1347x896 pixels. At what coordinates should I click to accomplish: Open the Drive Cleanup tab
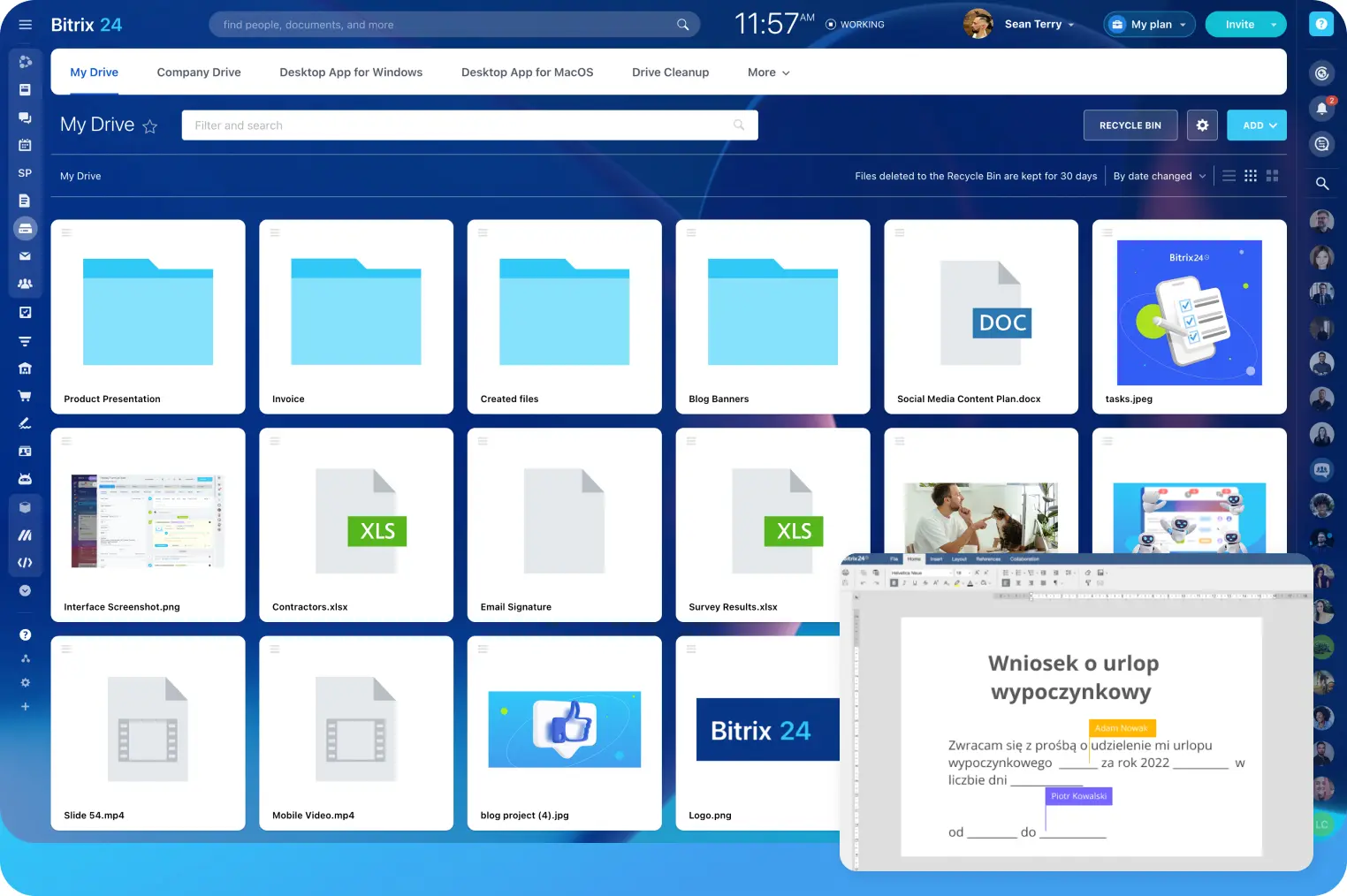click(x=670, y=72)
